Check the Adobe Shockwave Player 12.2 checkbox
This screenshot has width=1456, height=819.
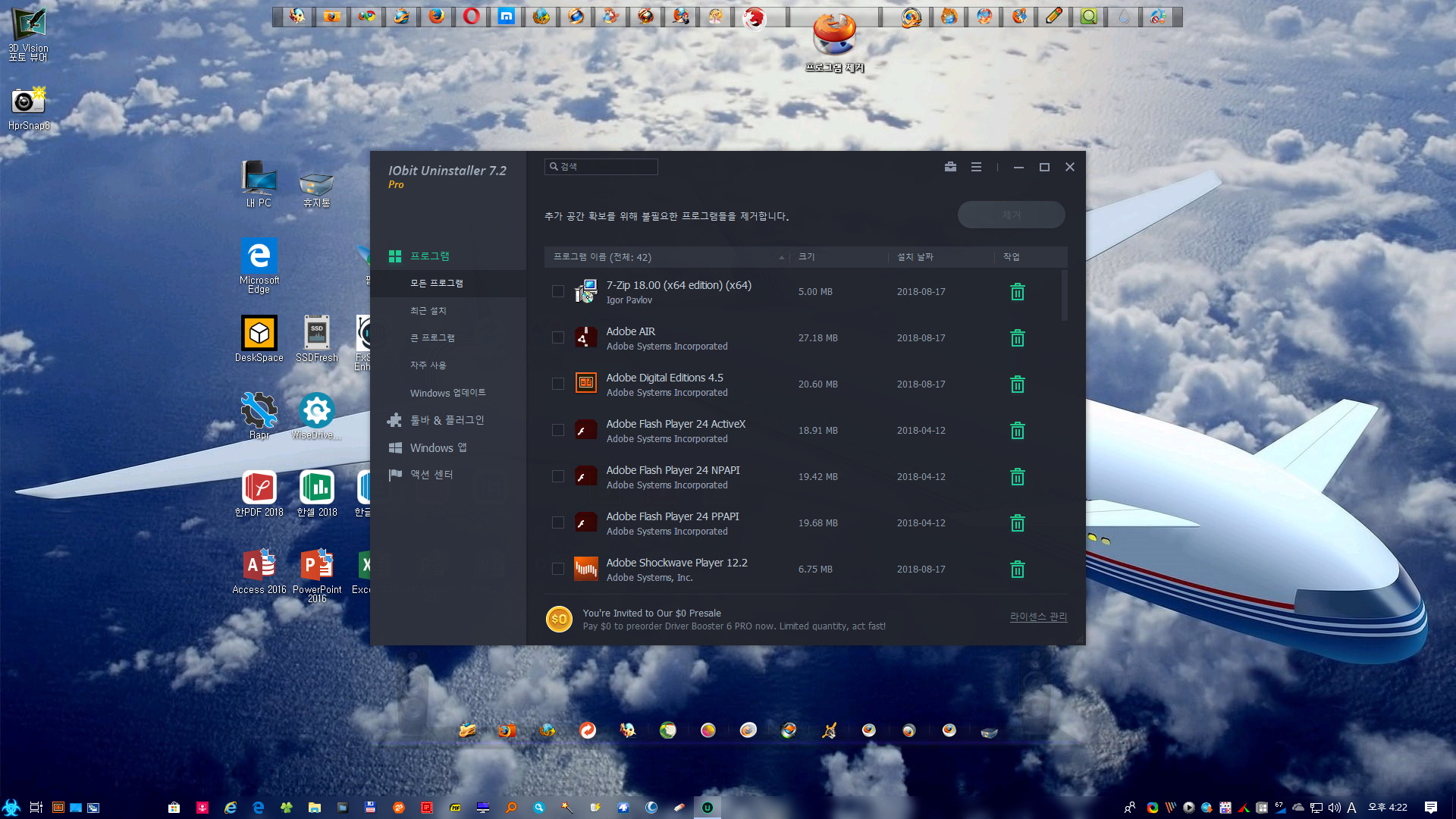tap(558, 569)
